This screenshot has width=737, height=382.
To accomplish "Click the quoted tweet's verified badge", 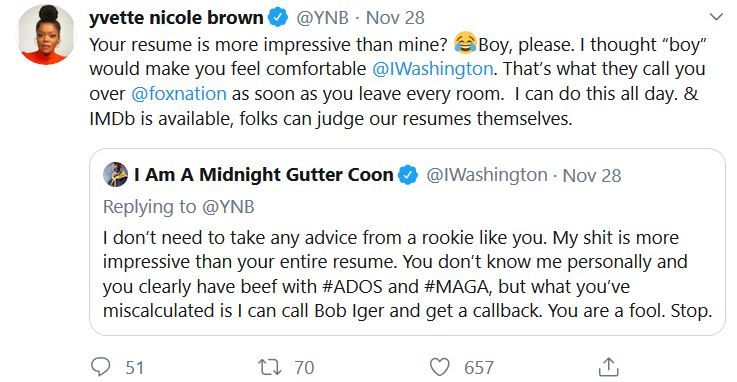I will 408,175.
